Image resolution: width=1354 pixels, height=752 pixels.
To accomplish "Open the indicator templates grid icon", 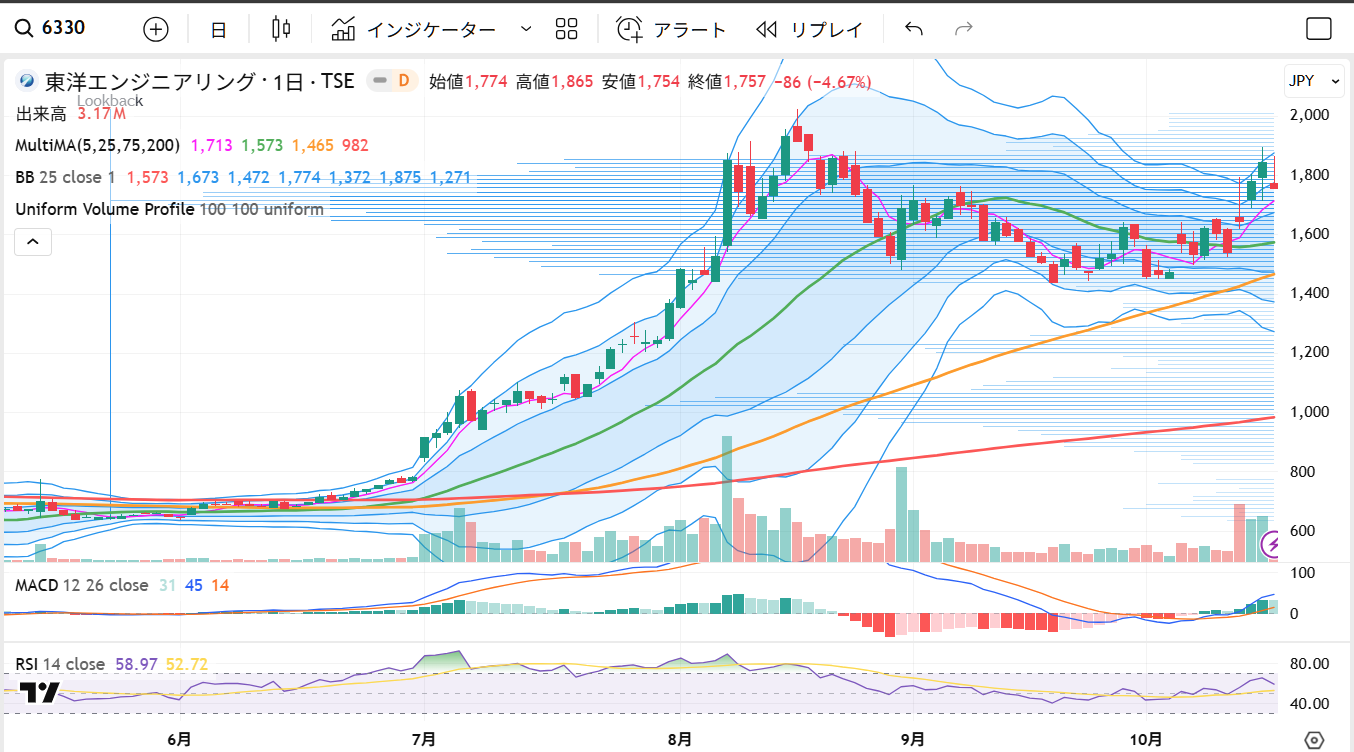I will (567, 29).
